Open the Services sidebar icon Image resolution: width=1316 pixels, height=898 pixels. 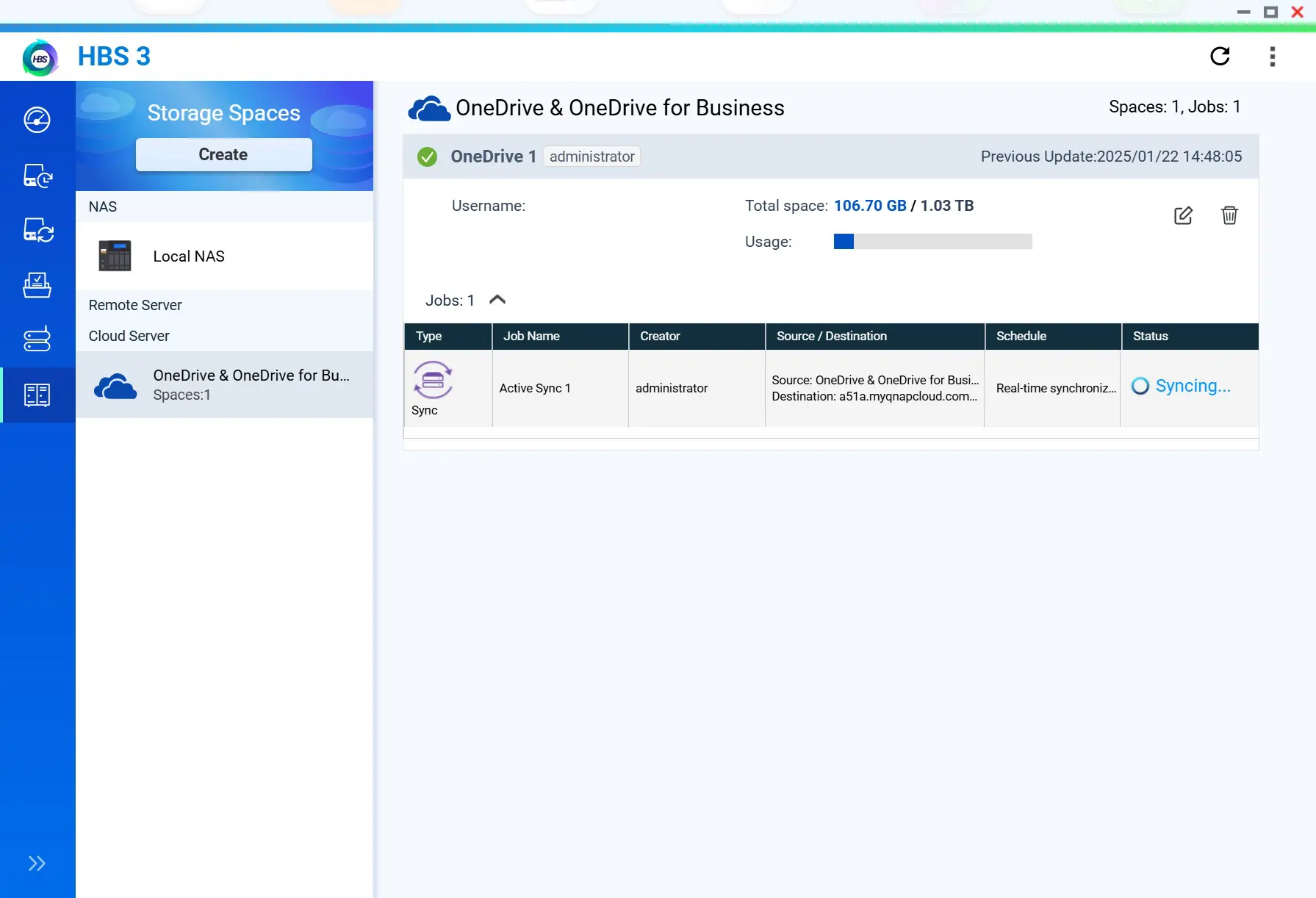[37, 339]
